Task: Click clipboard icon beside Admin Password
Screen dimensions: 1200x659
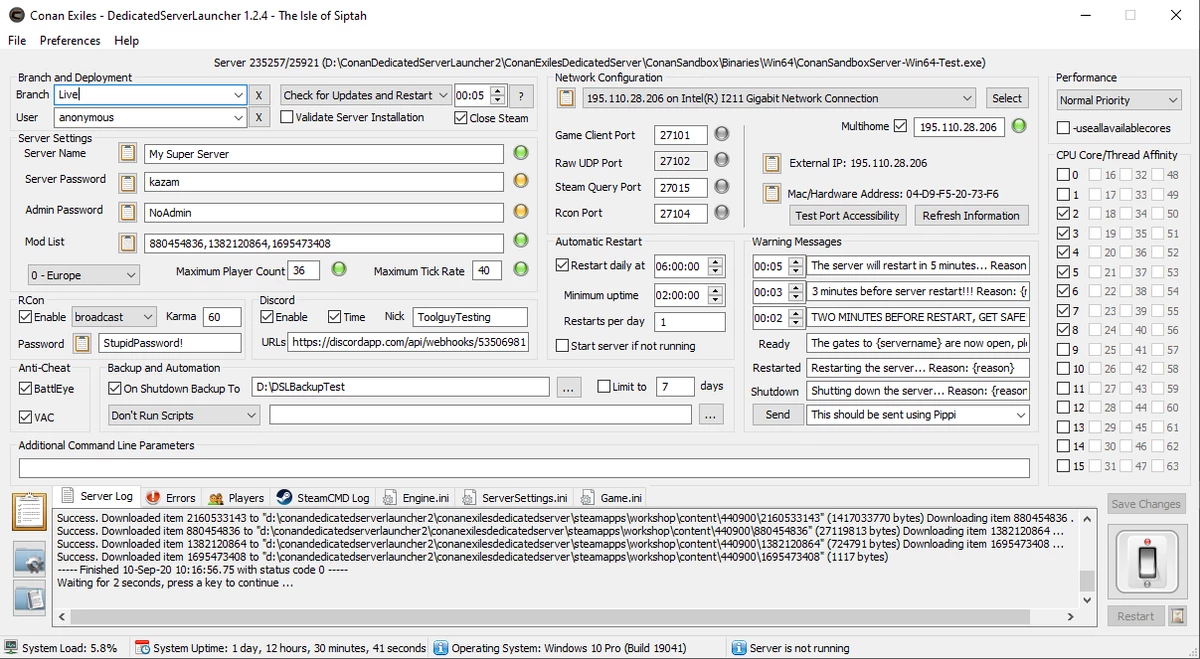Action: (127, 213)
